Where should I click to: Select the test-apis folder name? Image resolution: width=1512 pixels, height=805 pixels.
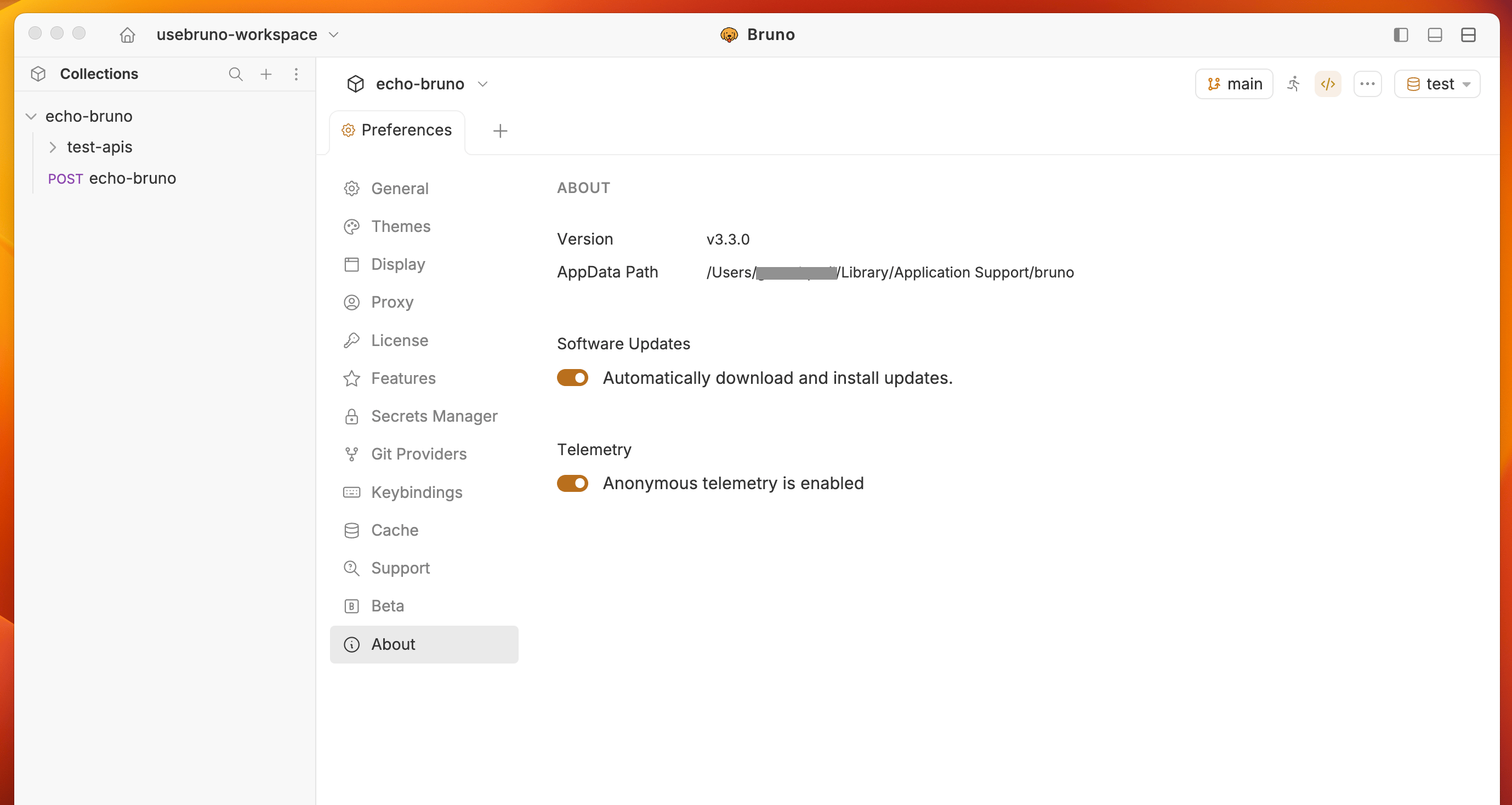click(x=100, y=147)
